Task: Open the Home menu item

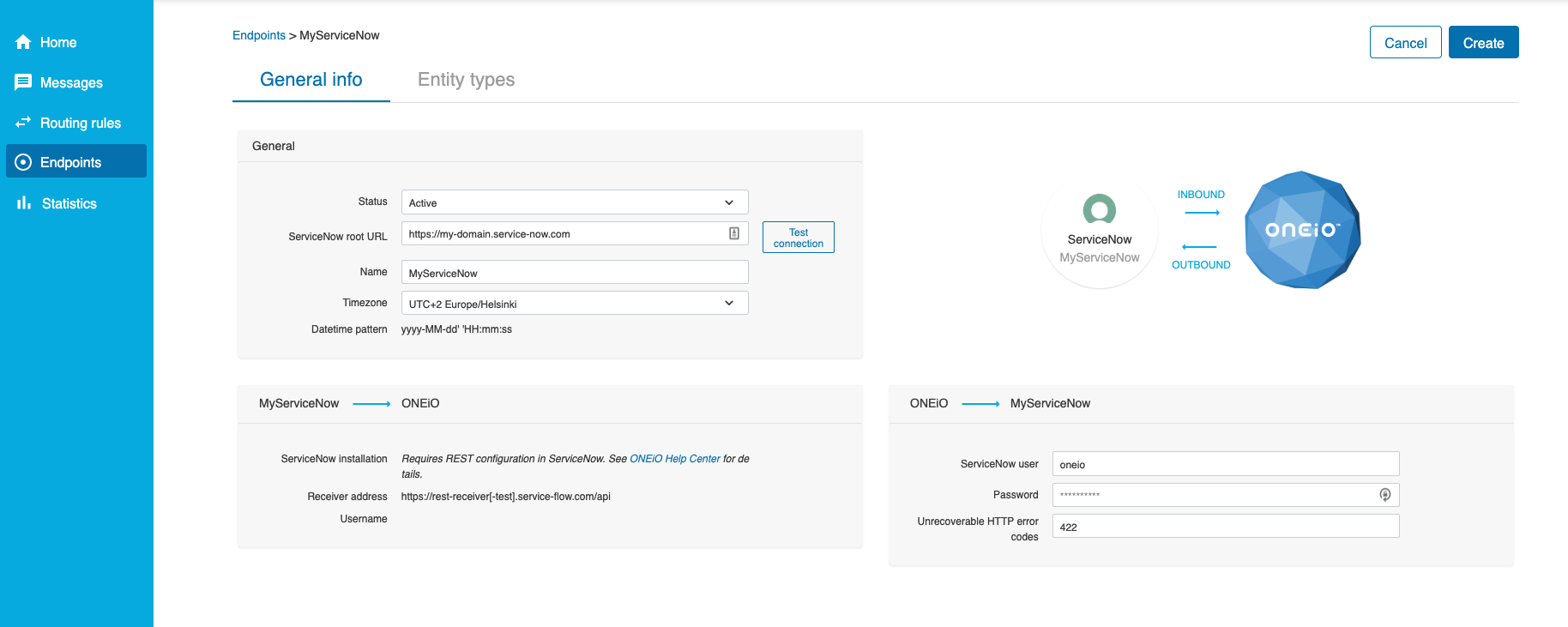Action: pyautogui.click(x=76, y=42)
